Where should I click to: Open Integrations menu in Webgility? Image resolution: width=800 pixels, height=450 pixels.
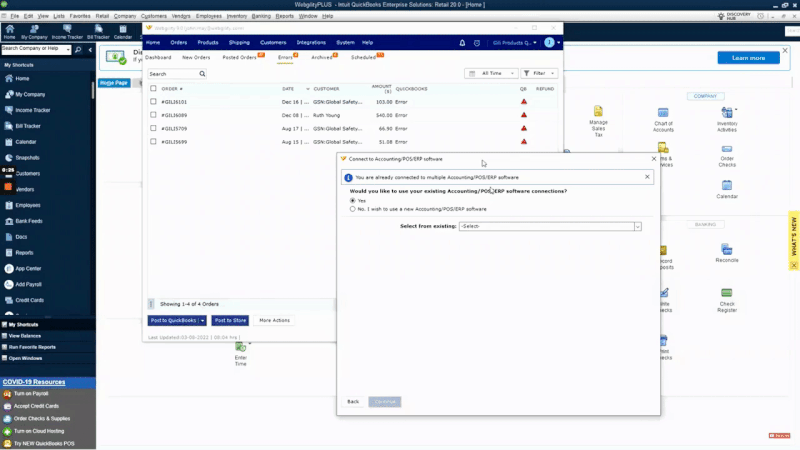click(x=311, y=43)
